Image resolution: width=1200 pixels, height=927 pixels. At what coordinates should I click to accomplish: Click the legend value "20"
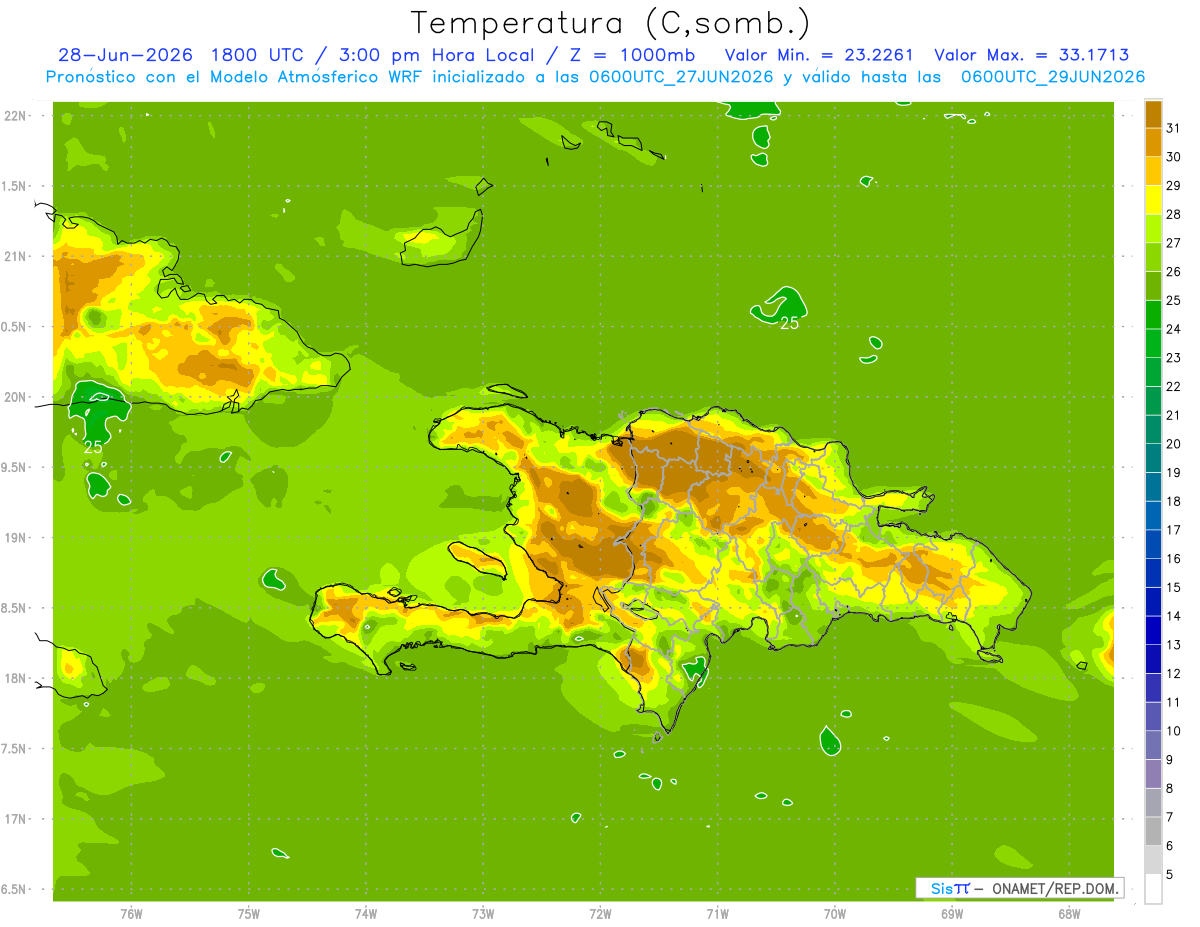pyautogui.click(x=1174, y=444)
